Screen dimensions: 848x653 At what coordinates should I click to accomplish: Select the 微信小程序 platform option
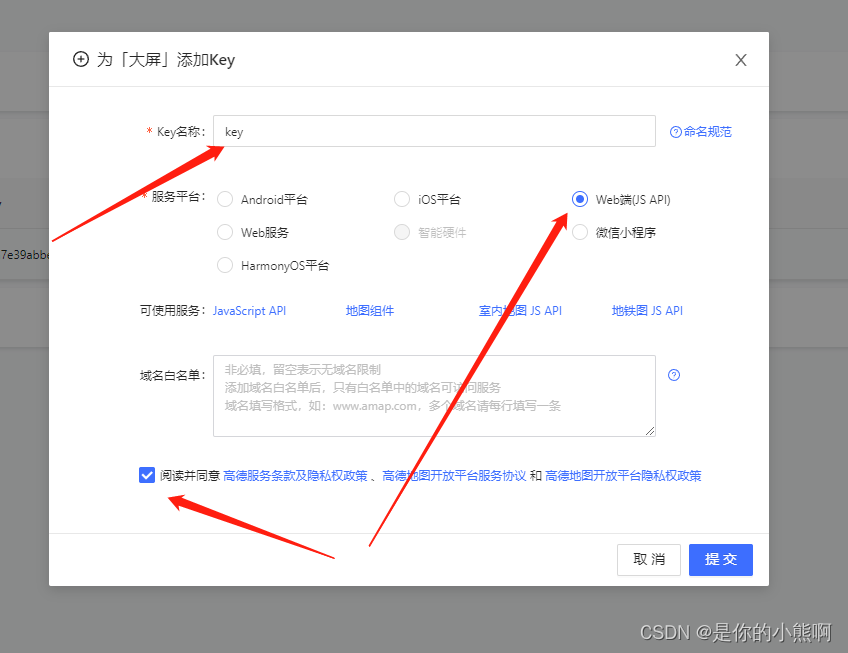580,232
